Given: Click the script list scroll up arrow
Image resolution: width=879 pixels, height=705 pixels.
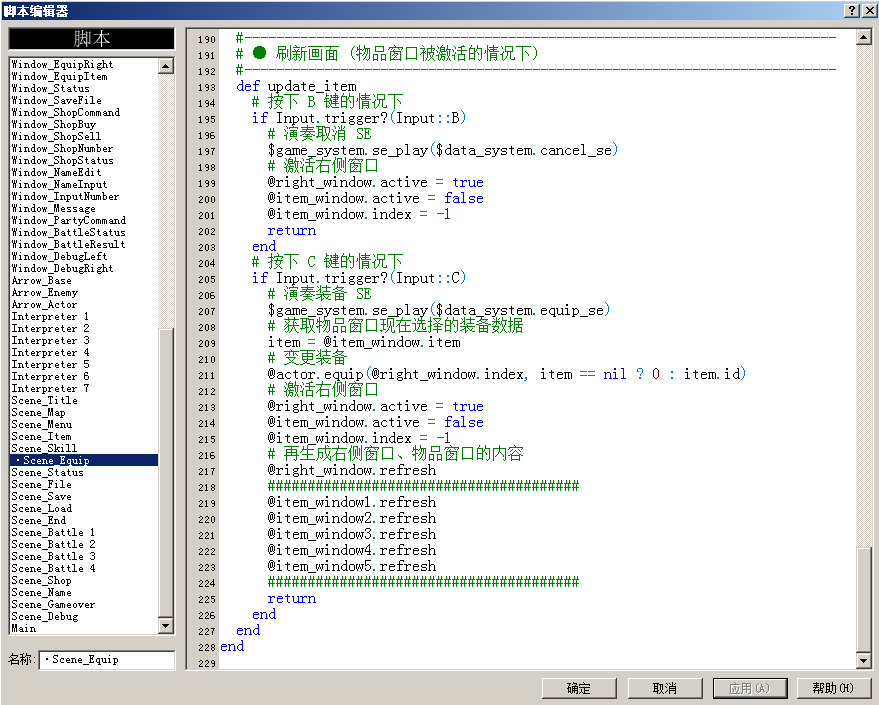Looking at the screenshot, I should point(166,66).
